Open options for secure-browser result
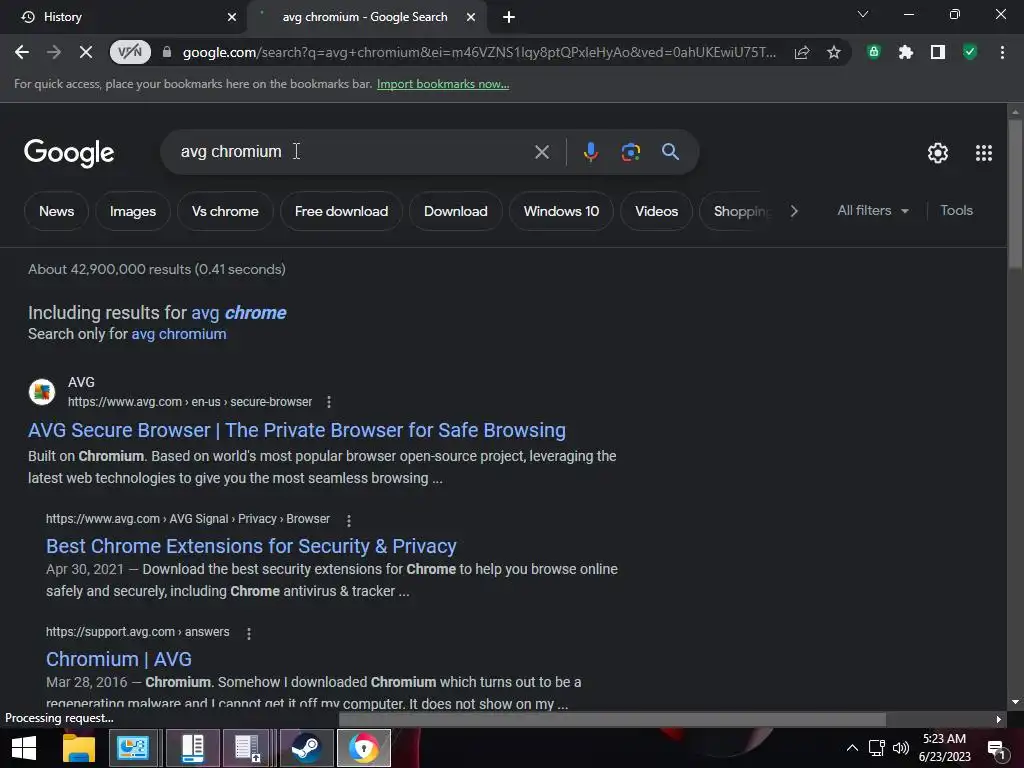The image size is (1024, 768). pos(328,402)
